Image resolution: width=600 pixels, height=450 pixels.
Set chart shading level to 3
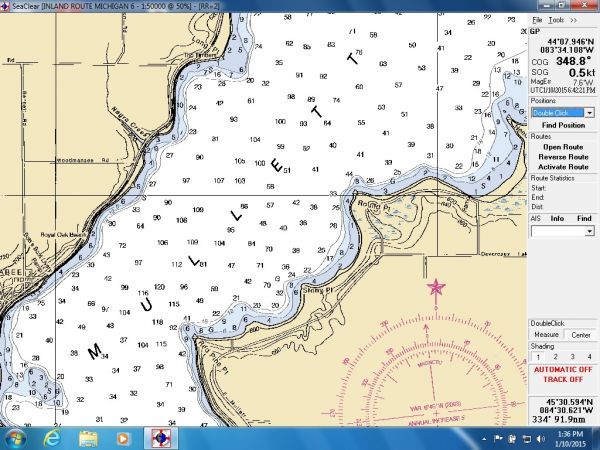pyautogui.click(x=572, y=356)
